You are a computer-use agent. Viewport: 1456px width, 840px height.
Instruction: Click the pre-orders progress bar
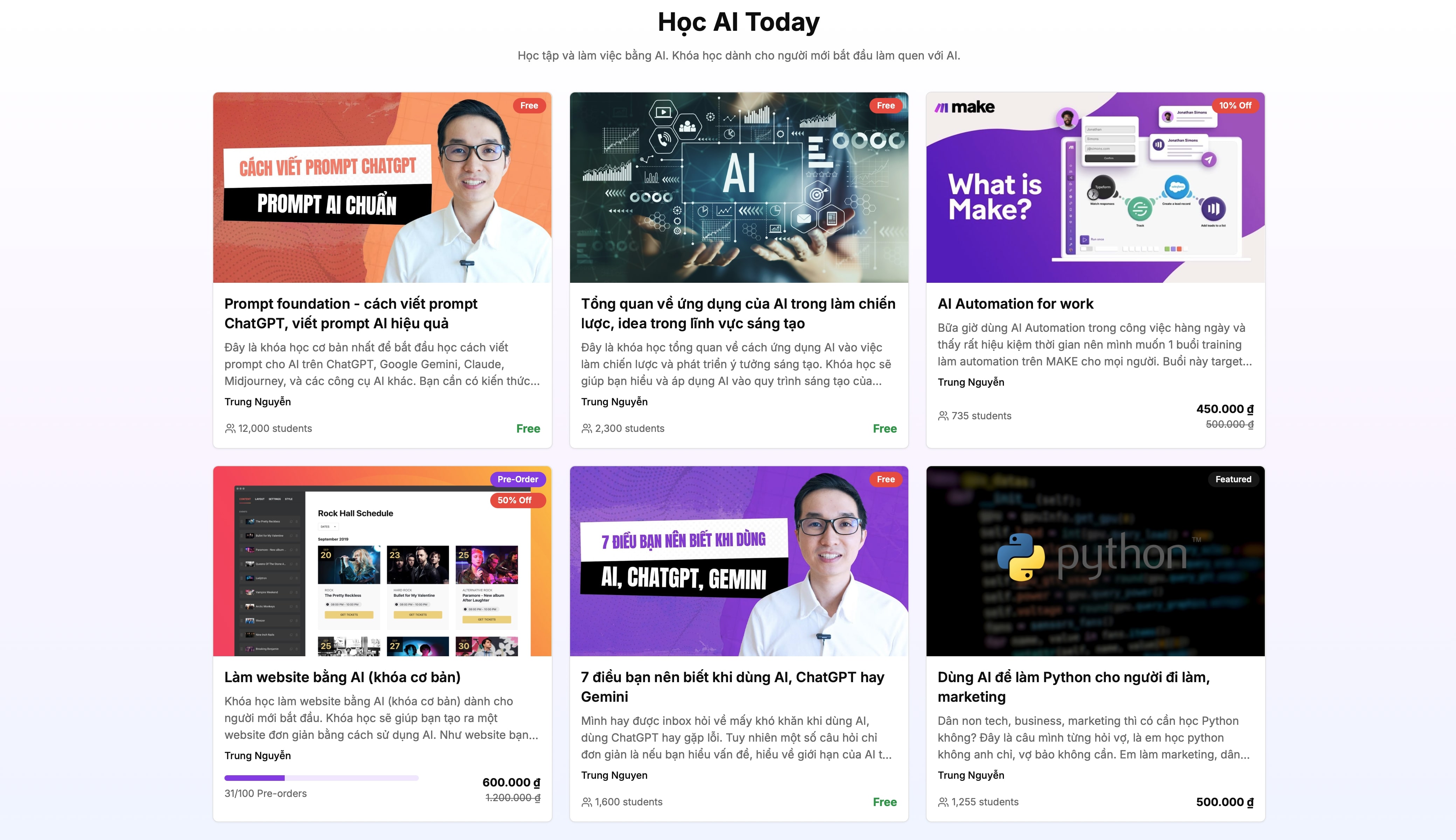click(321, 778)
